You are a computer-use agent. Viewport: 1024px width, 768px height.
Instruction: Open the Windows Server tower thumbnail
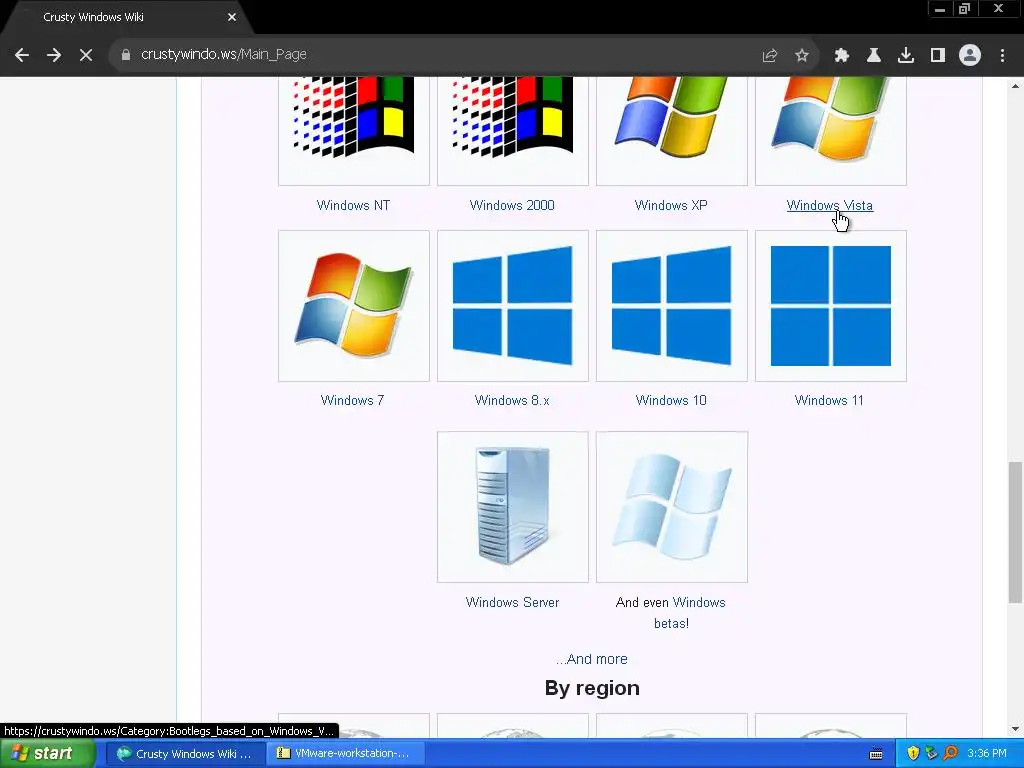click(x=513, y=507)
